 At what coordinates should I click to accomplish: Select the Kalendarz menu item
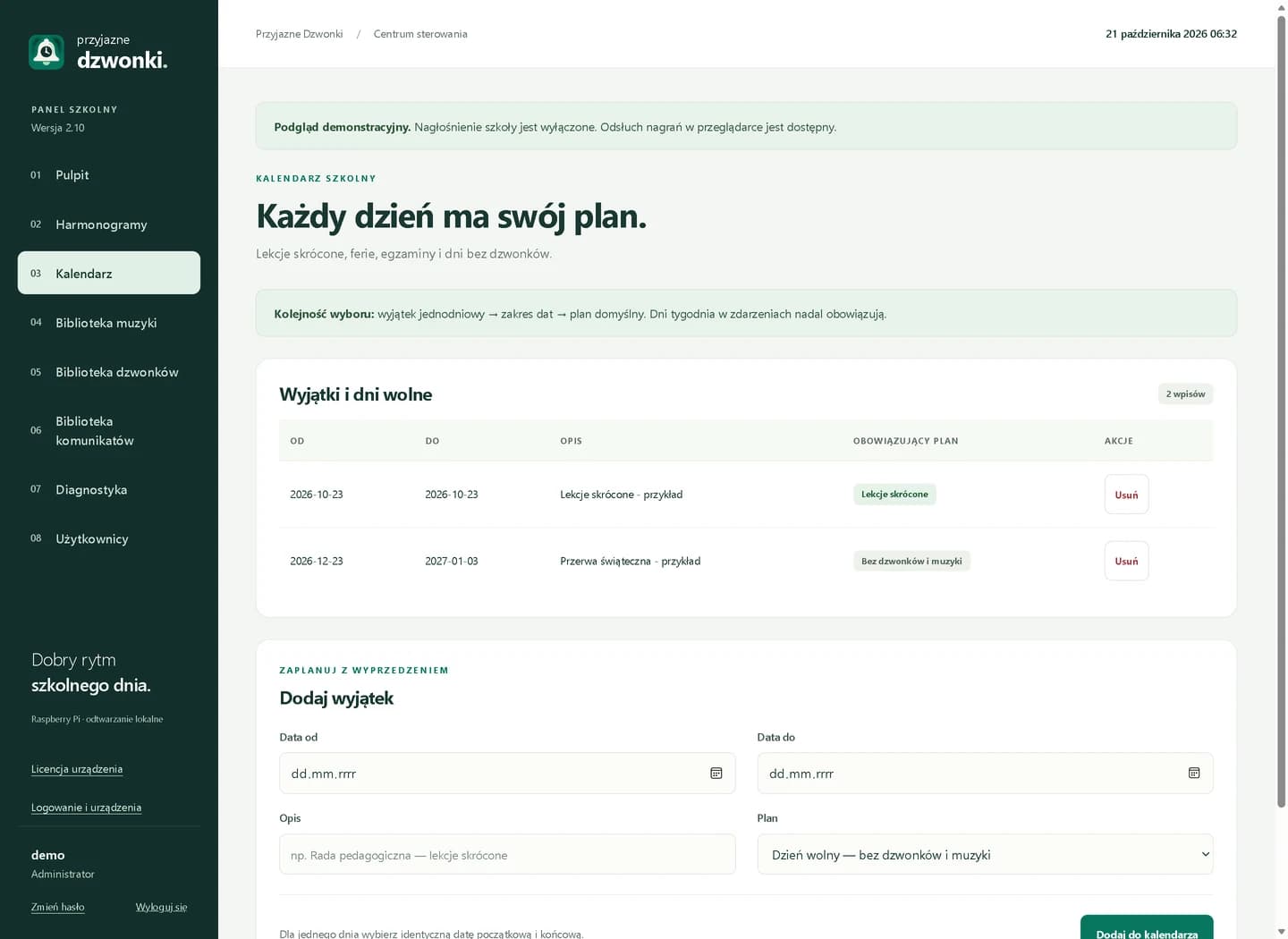click(109, 273)
